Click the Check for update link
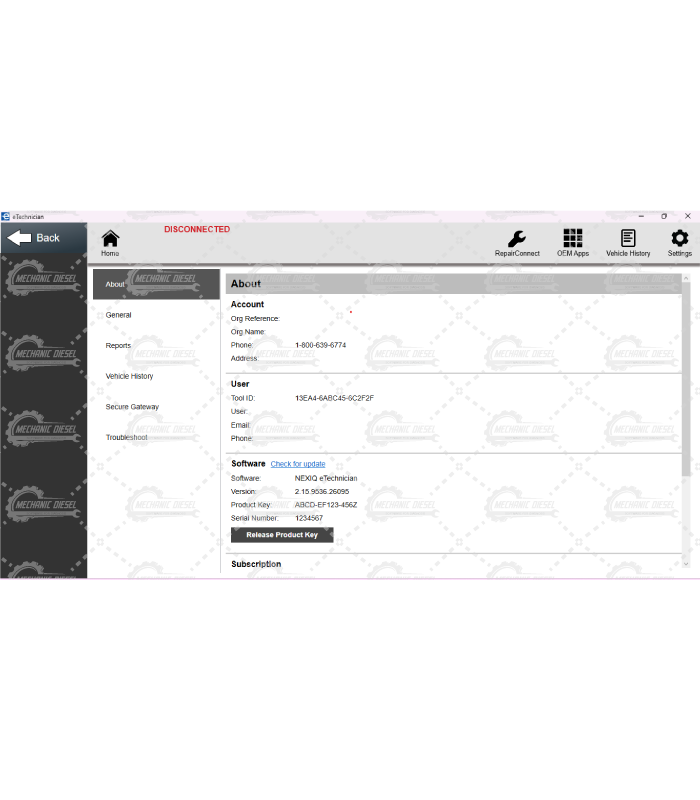Image resolution: width=700 pixels, height=800 pixels. (x=298, y=464)
